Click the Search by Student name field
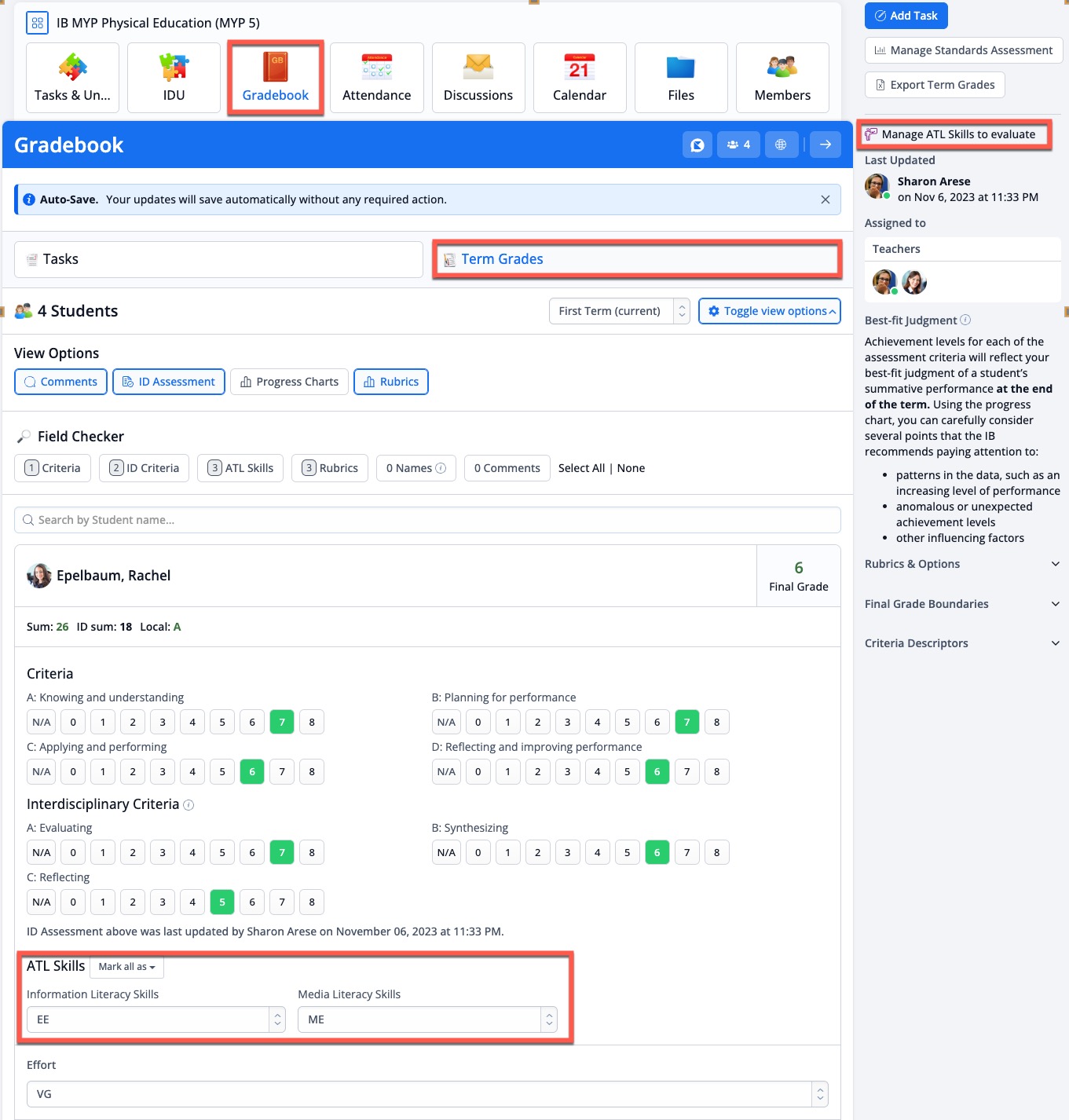The height and width of the screenshot is (1120, 1069). (x=427, y=520)
